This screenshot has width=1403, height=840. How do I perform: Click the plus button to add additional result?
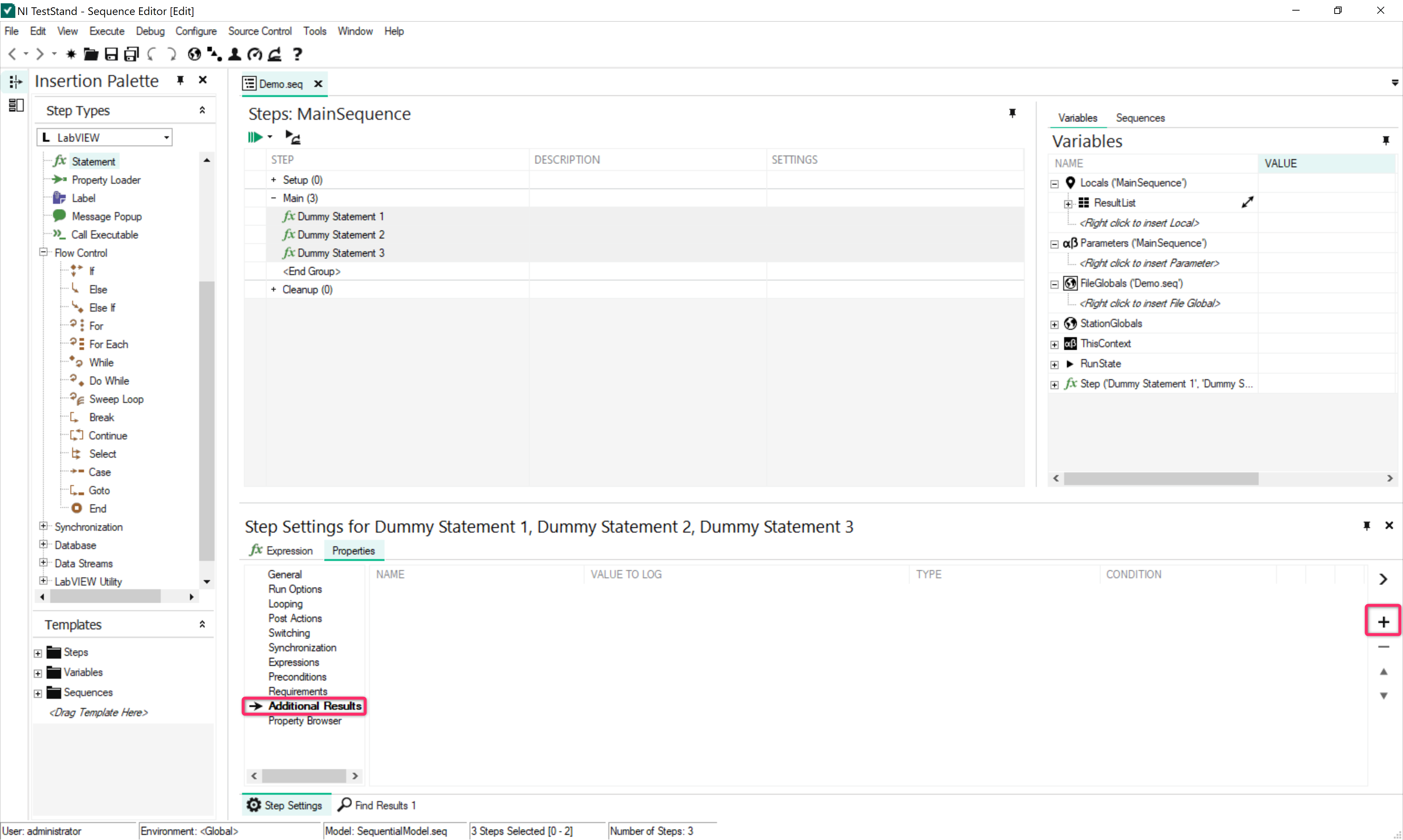[x=1383, y=622]
